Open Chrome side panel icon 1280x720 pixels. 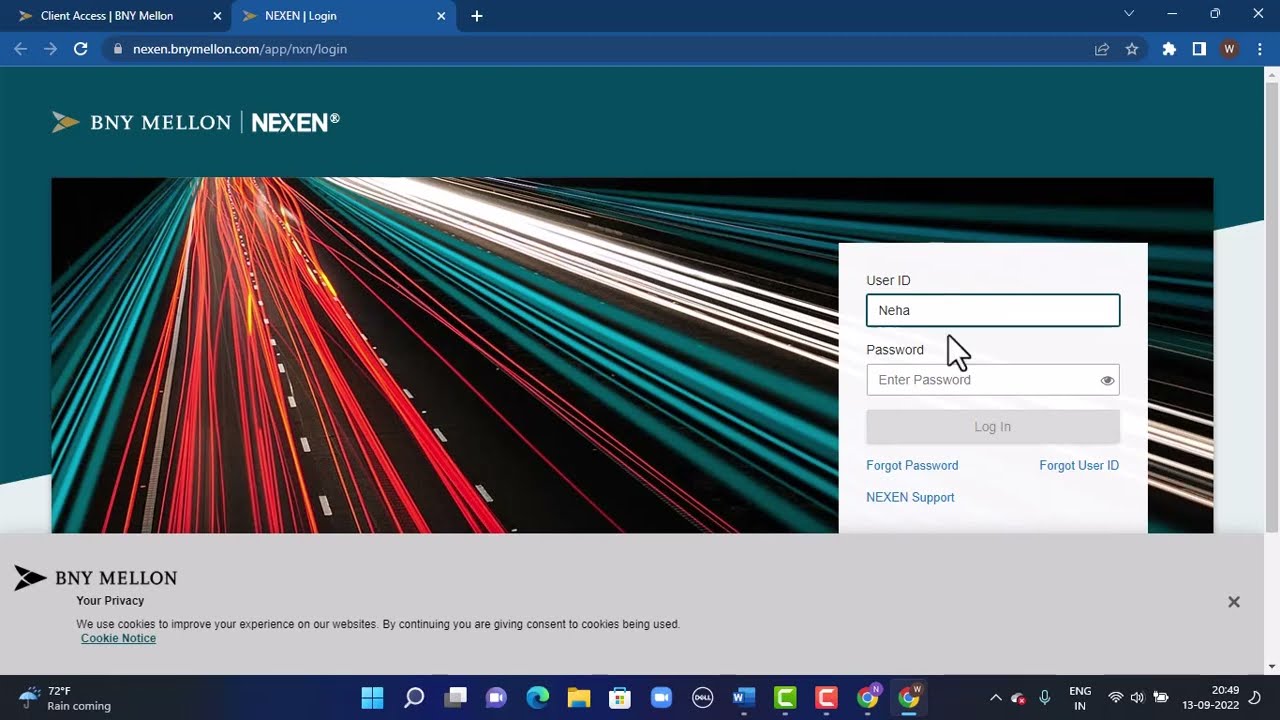click(1199, 49)
